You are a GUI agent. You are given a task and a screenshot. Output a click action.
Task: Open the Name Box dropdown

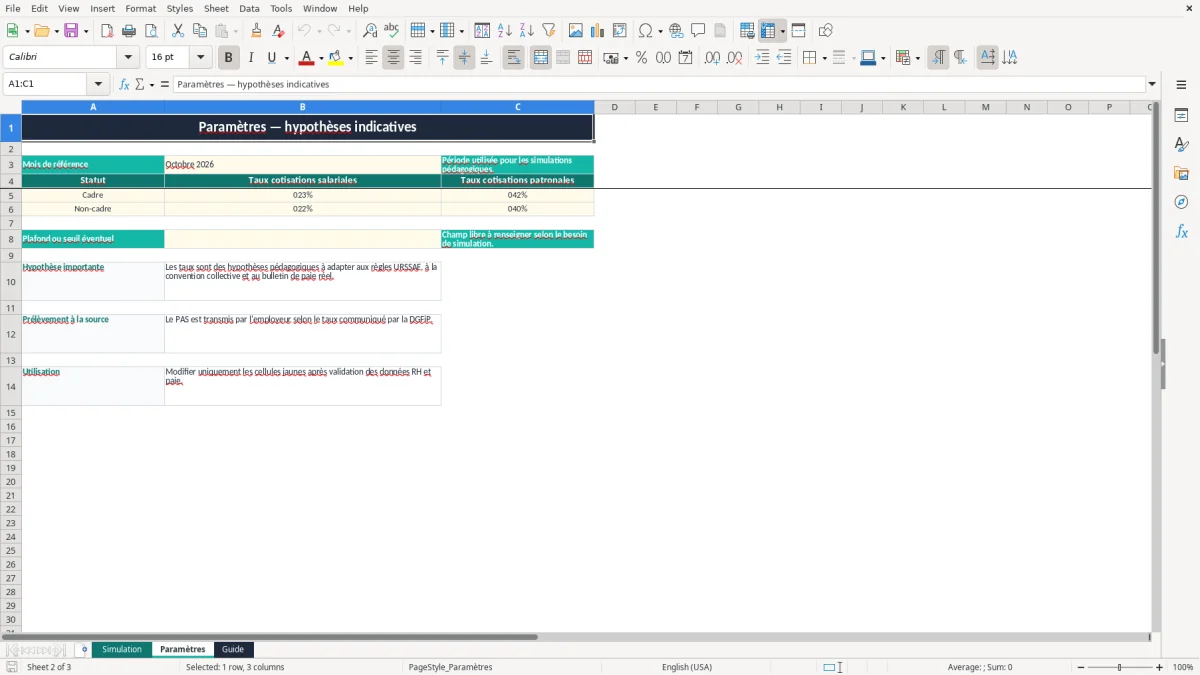(x=98, y=84)
